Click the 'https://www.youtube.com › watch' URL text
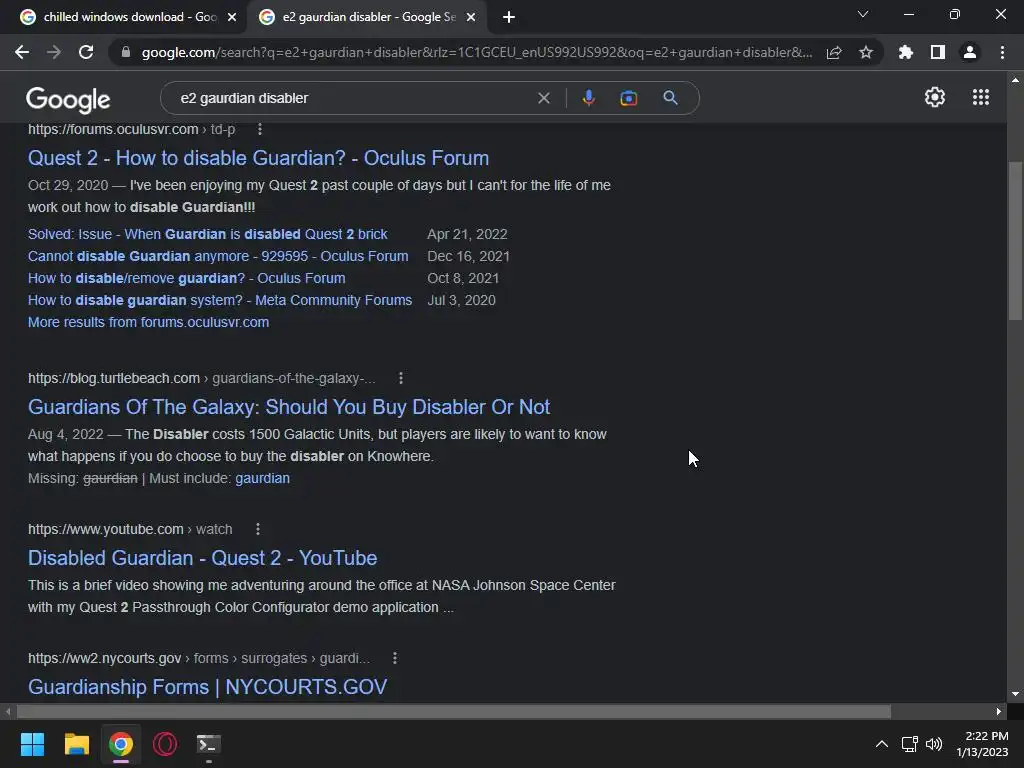 pyautogui.click(x=130, y=529)
